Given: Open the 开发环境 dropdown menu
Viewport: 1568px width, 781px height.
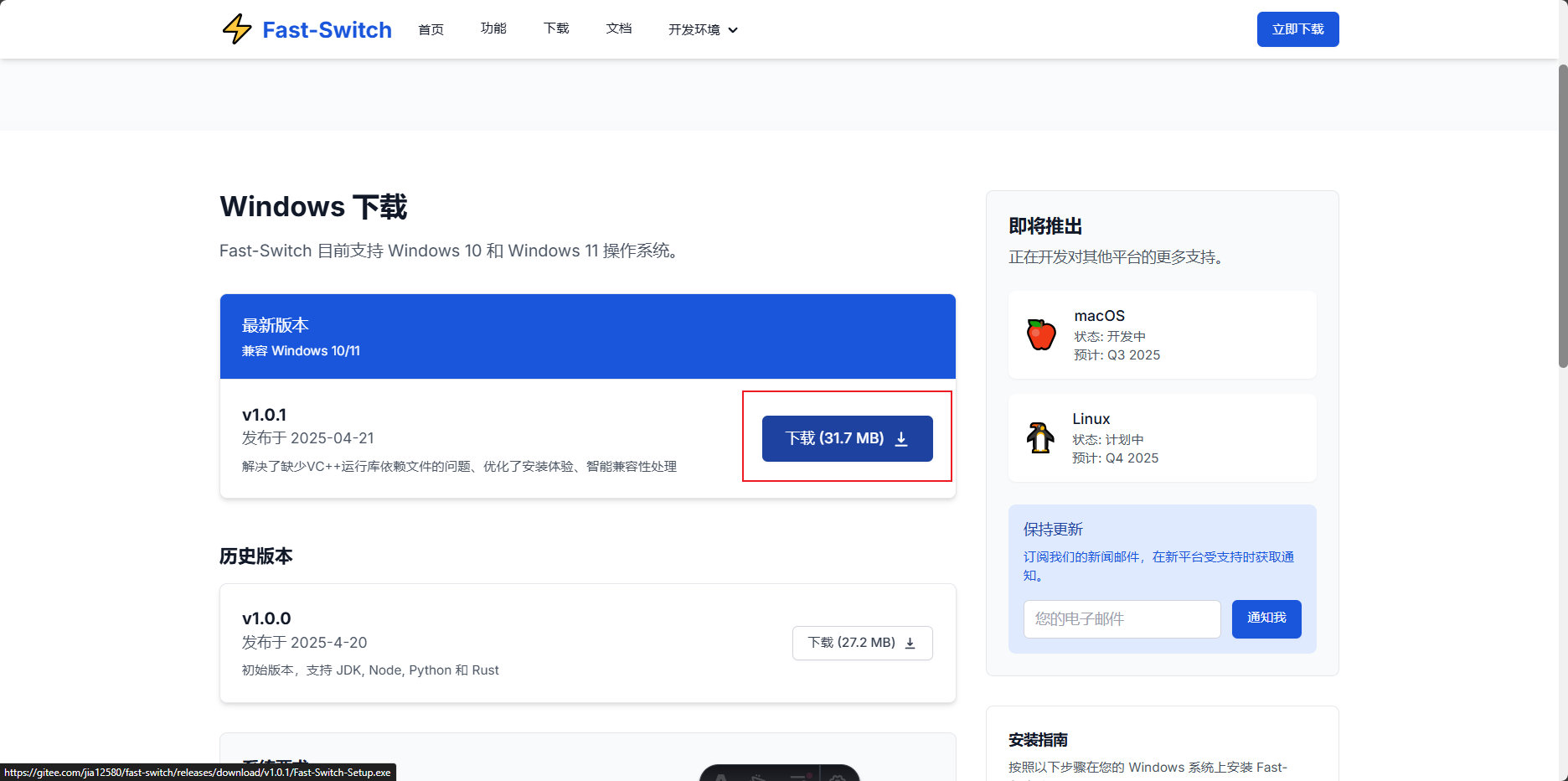Looking at the screenshot, I should 694,28.
